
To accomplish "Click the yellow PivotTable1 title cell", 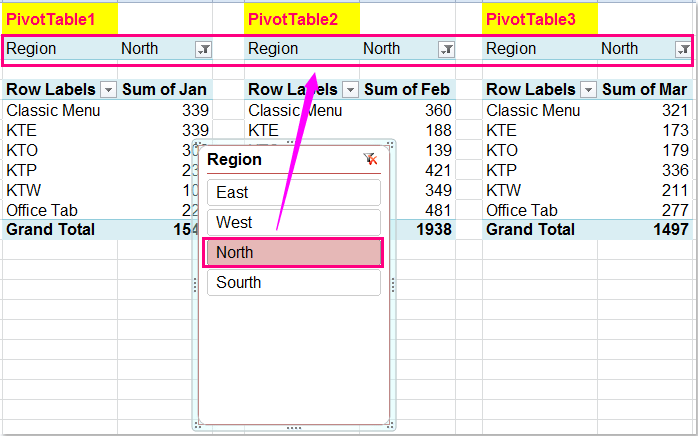I will point(60,18).
